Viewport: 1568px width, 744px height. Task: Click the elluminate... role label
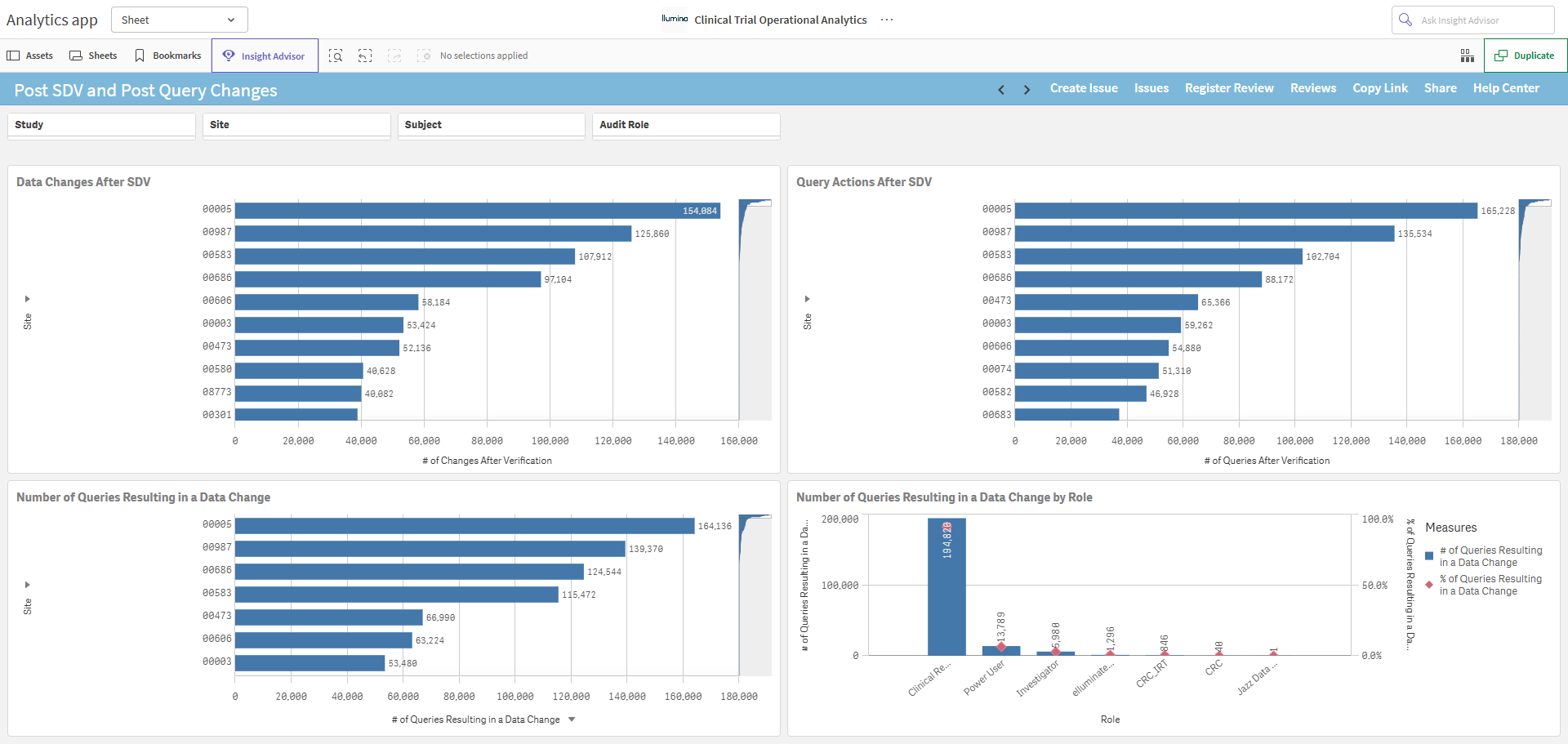[1093, 679]
